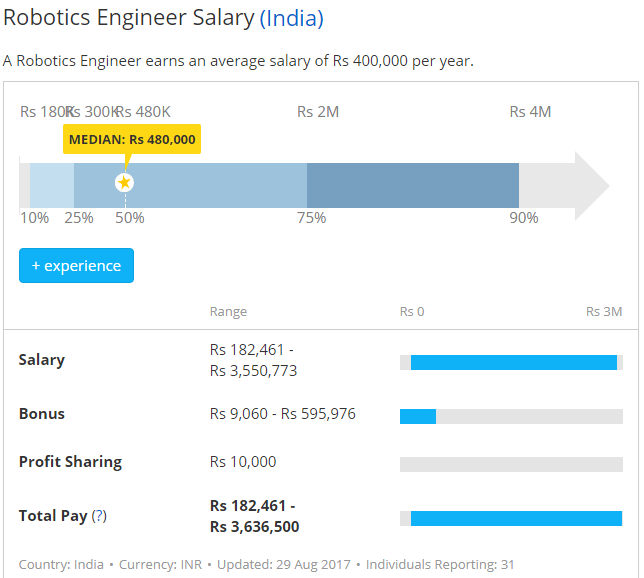
Task: Click the gray arrow tip of percentile chart
Action: 590,185
